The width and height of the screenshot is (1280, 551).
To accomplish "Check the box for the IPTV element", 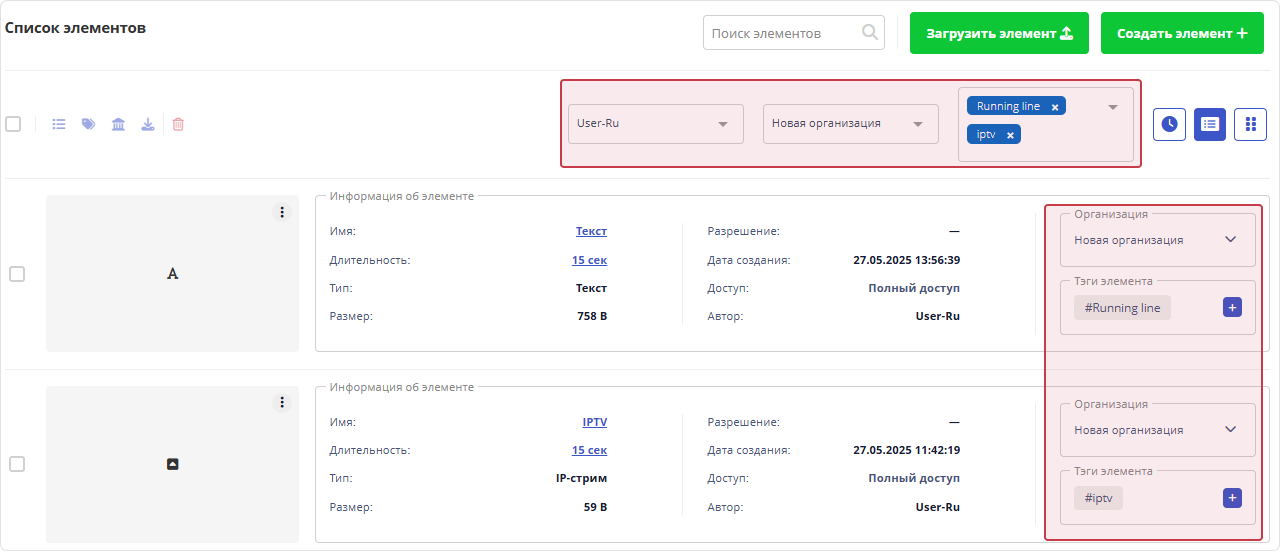I will 17,464.
